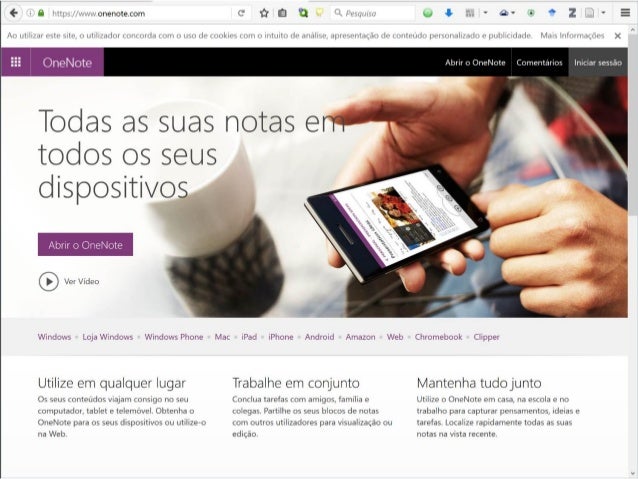Open the Mac platform link
Viewport: 638px width, 479px height.
222,337
